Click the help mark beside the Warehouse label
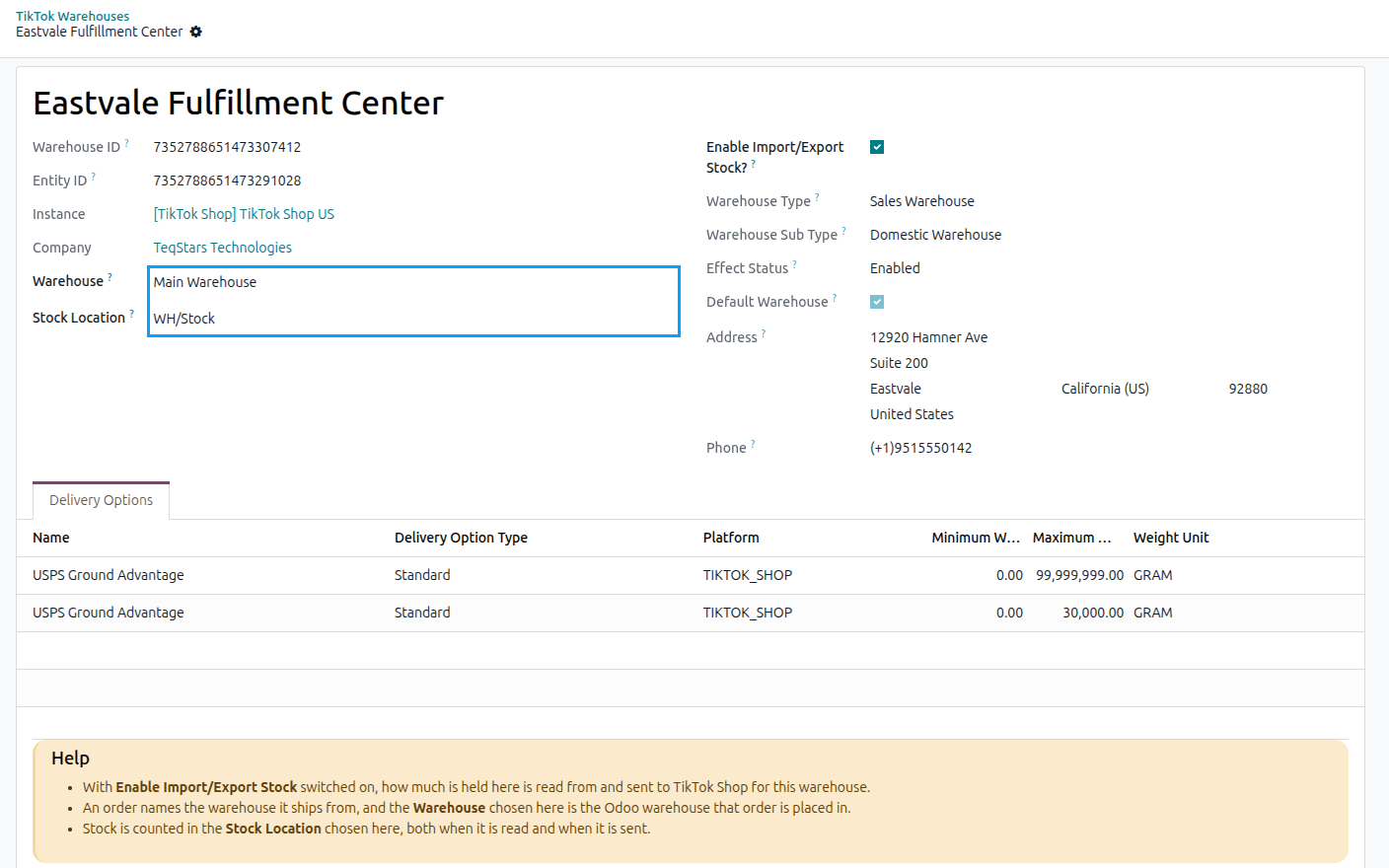 point(110,277)
